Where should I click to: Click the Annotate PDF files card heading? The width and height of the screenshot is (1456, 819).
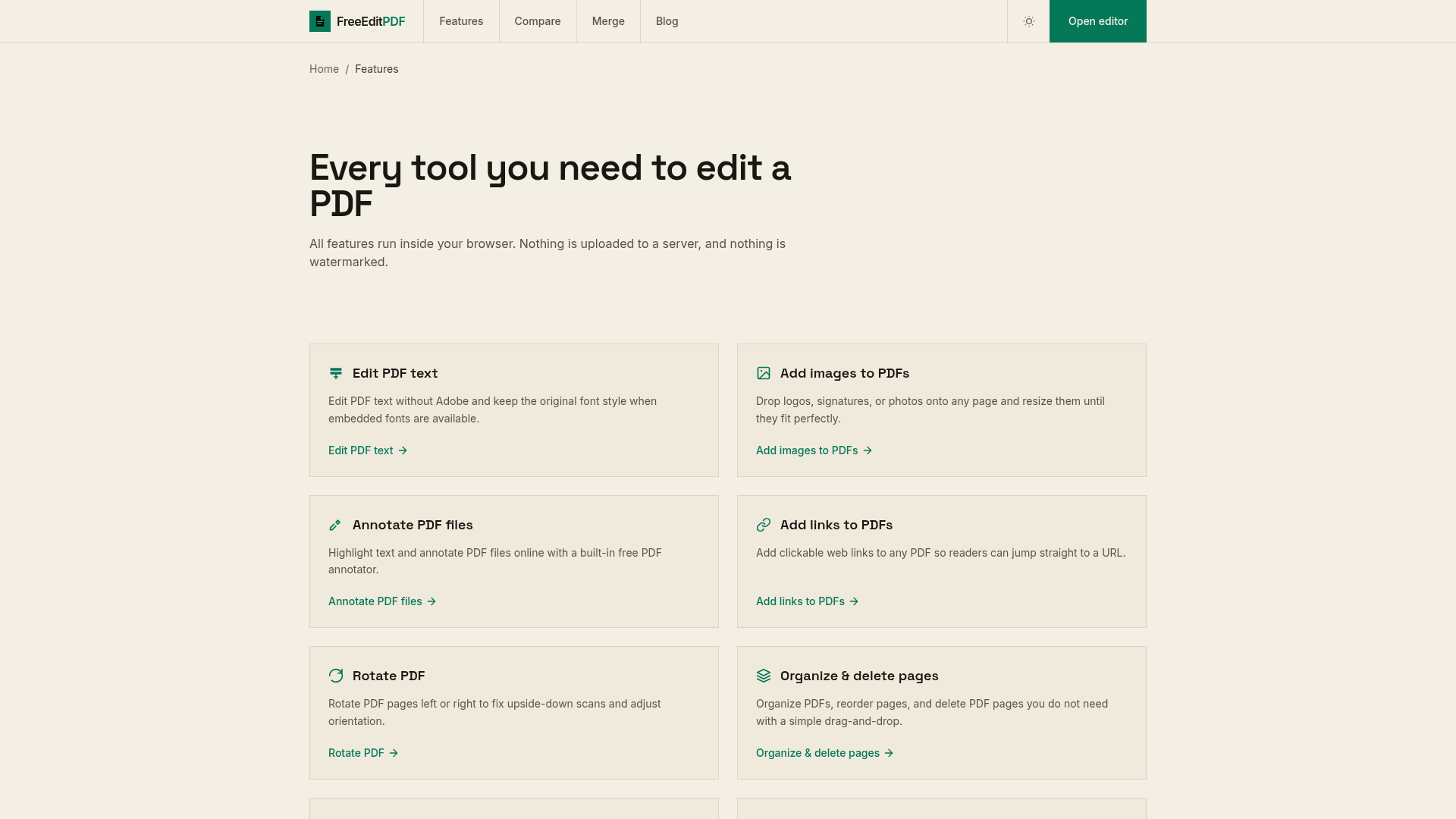[x=413, y=525]
